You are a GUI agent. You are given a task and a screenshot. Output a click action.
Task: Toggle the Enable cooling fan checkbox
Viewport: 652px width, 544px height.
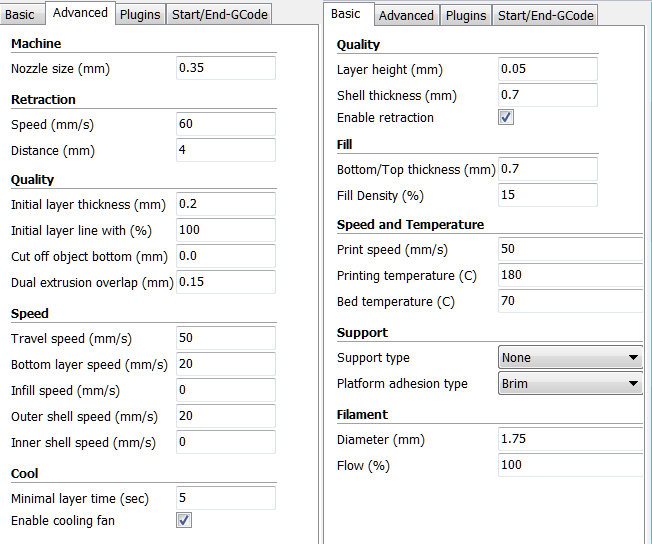[184, 520]
